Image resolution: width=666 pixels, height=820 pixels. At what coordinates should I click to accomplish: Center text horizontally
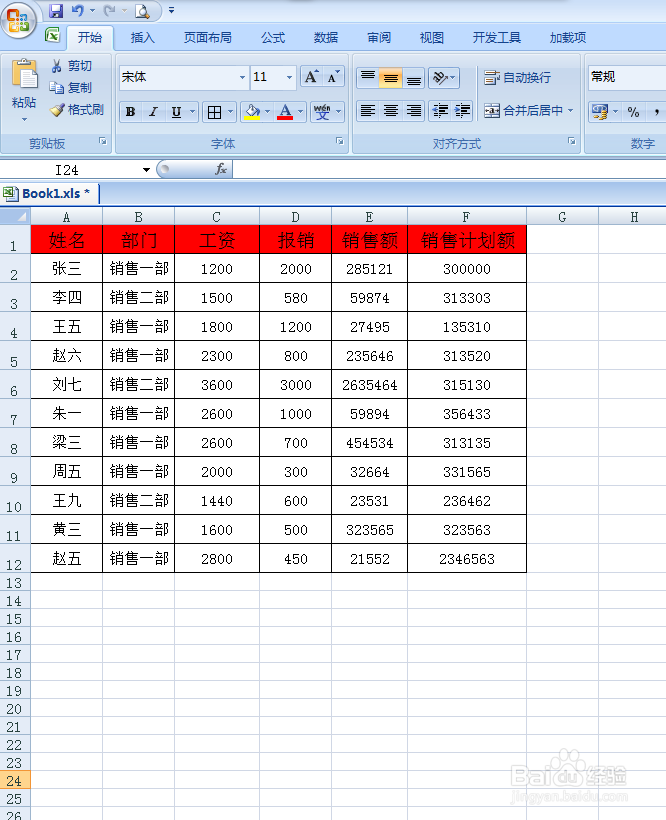point(391,110)
